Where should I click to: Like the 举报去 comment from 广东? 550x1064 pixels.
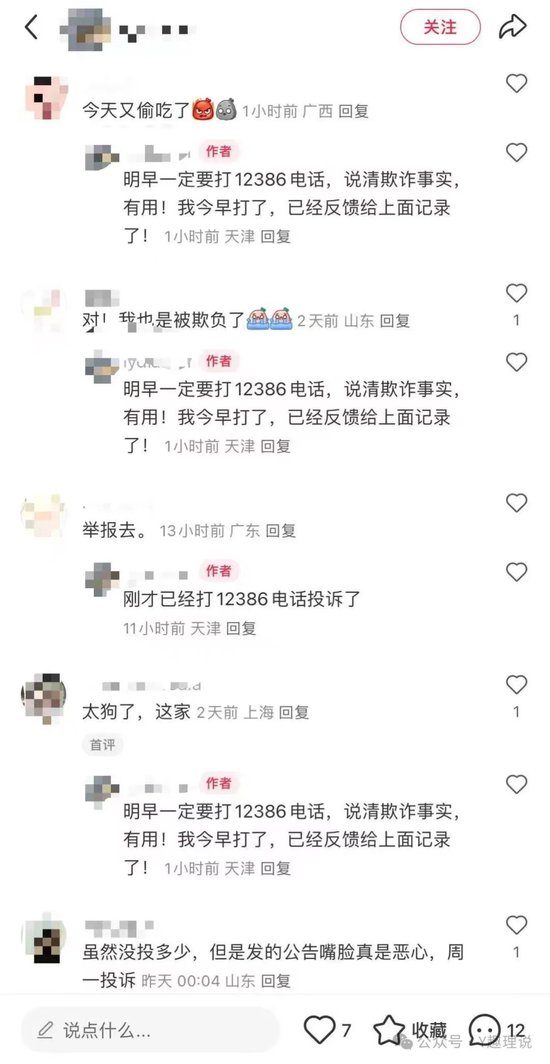tap(517, 503)
